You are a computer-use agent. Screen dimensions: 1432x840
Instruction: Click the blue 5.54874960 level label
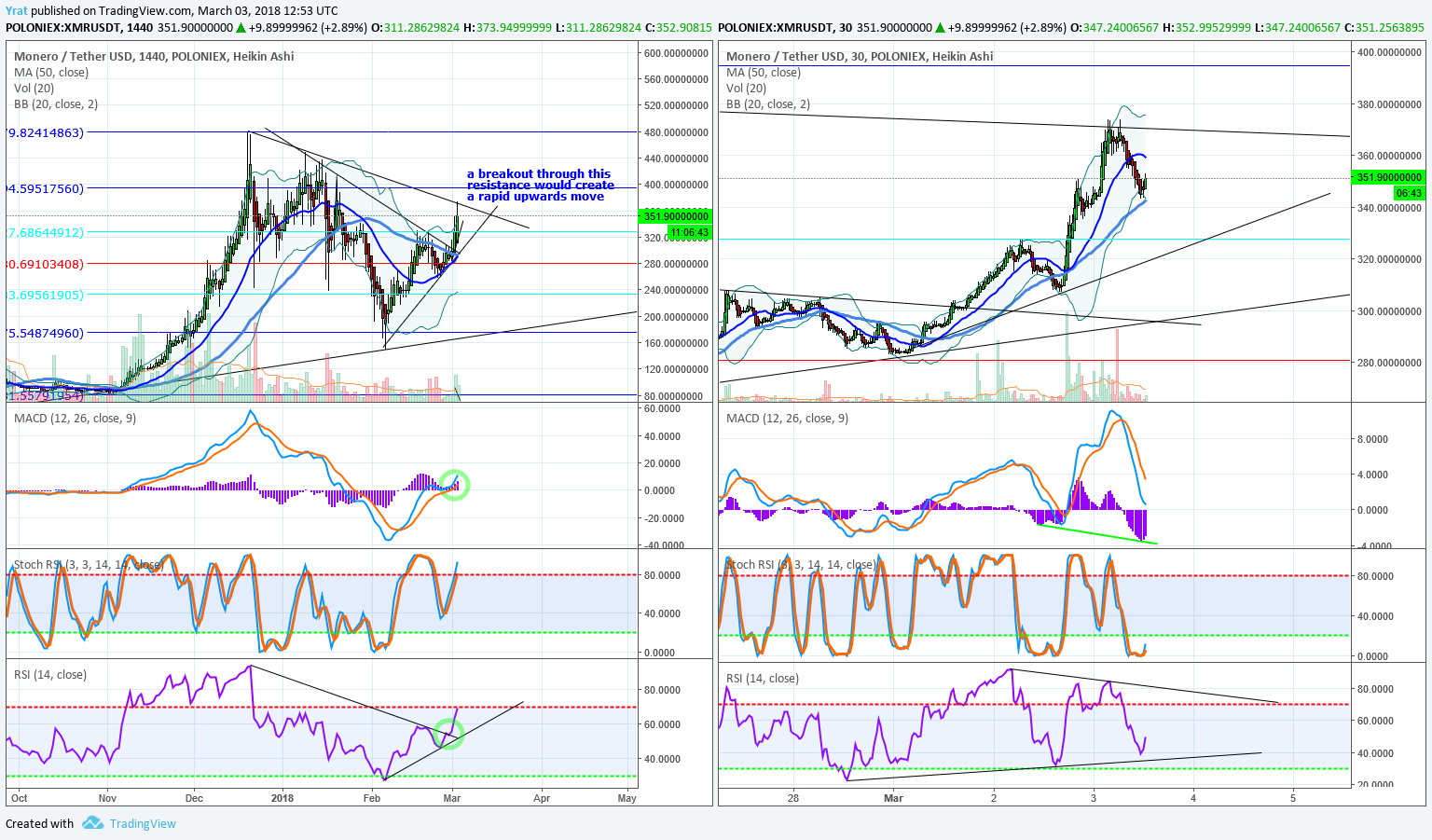click(45, 333)
